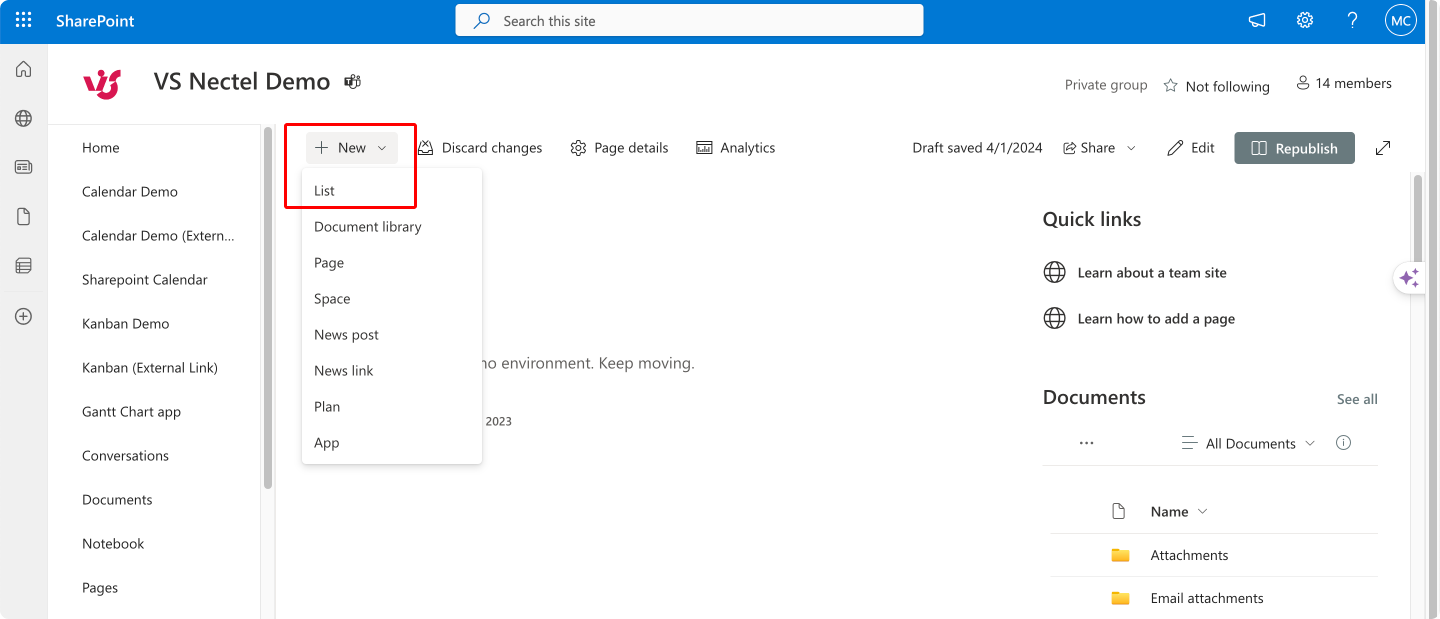
Task: Open the Documents ellipsis menu
Action: [1087, 443]
